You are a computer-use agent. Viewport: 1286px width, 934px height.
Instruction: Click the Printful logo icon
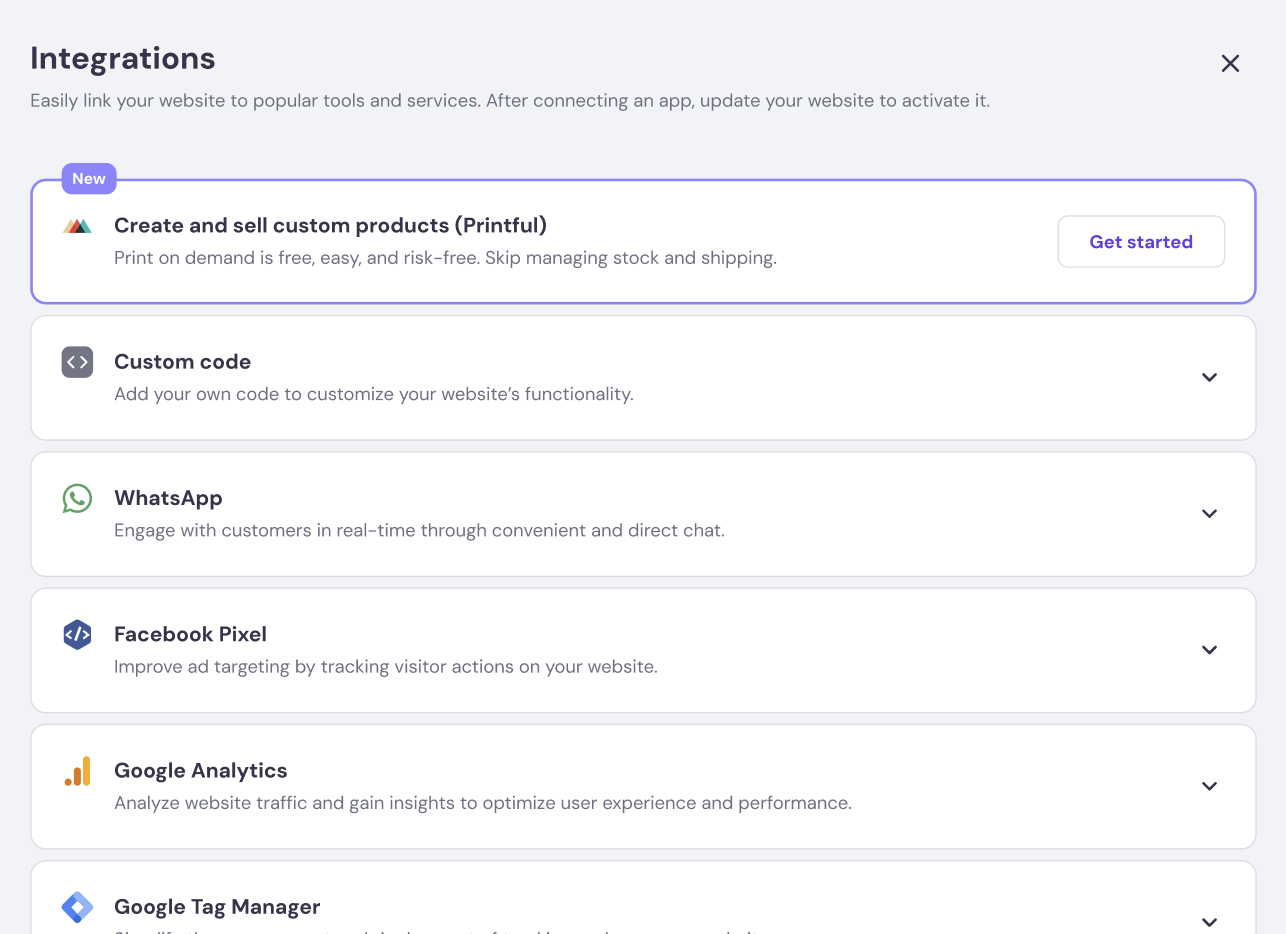coord(77,227)
